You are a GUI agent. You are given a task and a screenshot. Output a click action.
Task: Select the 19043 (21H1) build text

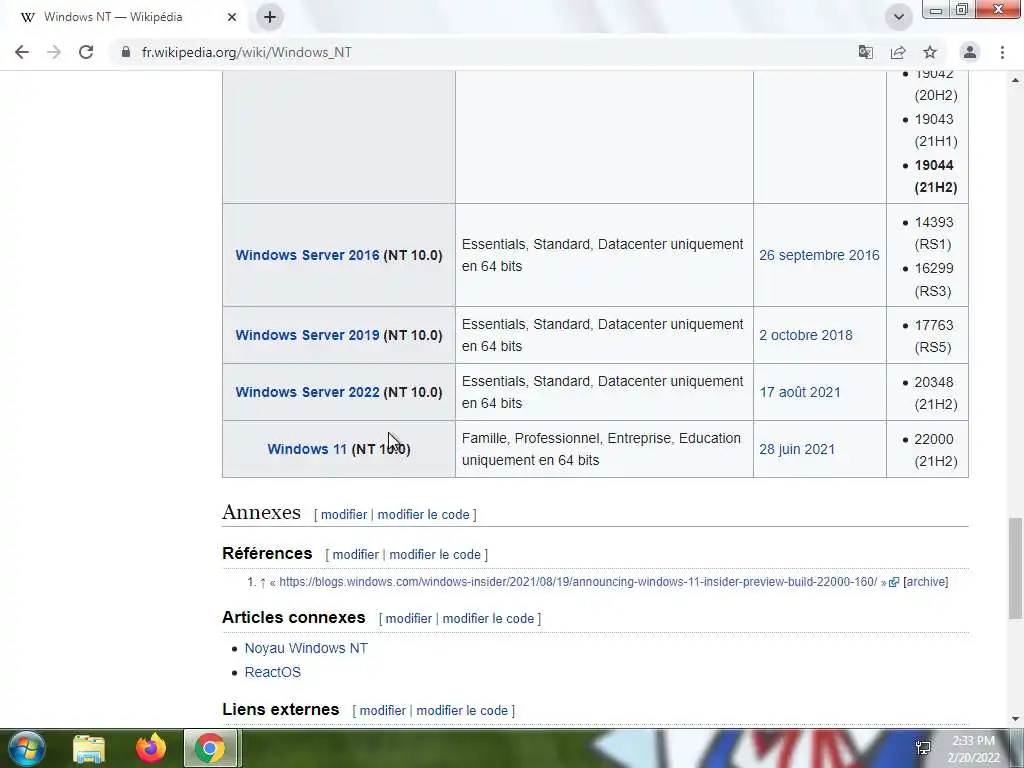(935, 130)
